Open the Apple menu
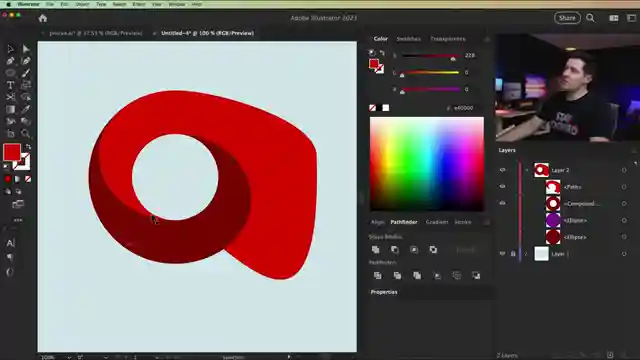Viewport: 640px width, 360px height. (8, 4)
